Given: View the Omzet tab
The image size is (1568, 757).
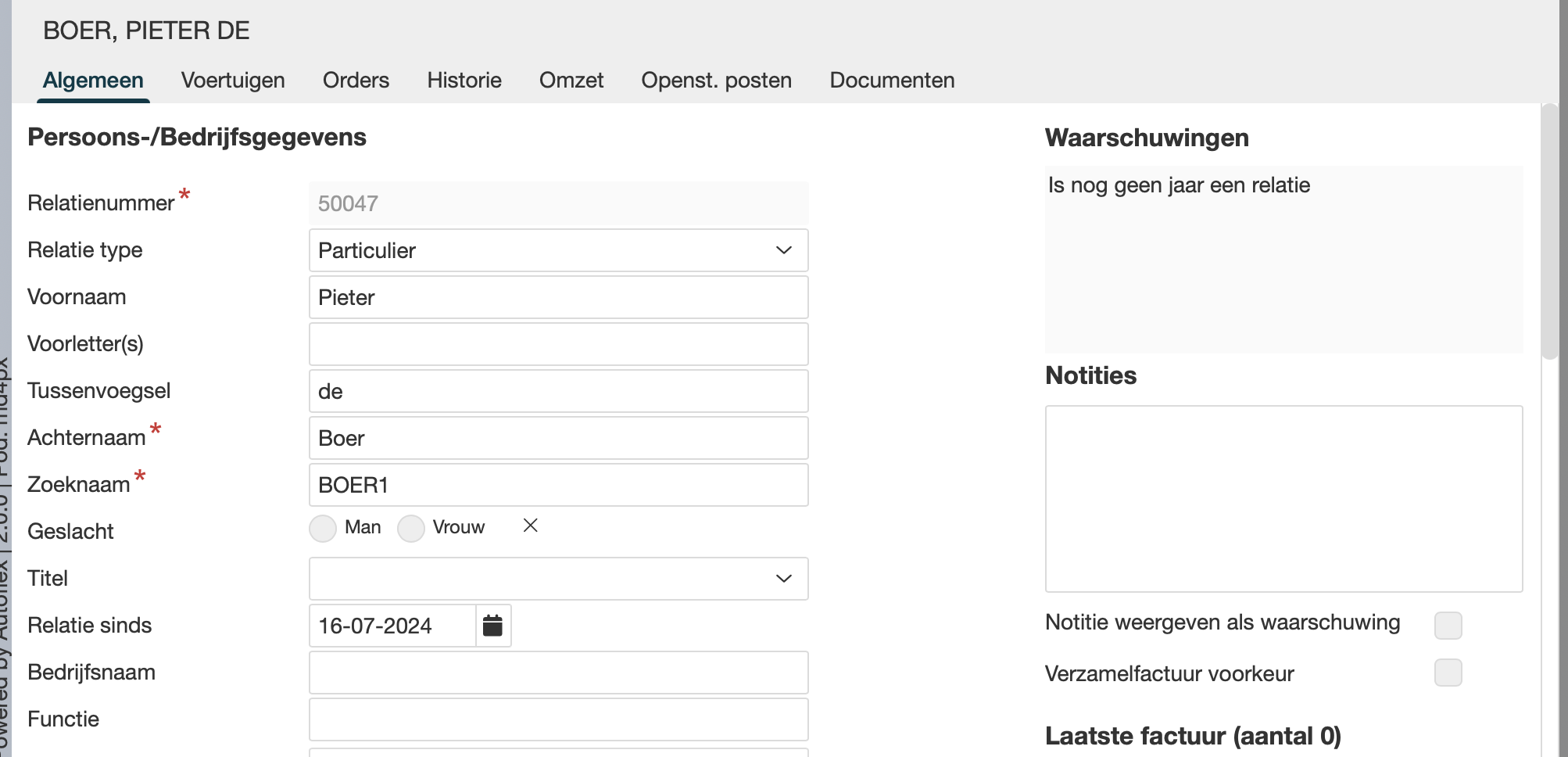Looking at the screenshot, I should click(571, 81).
